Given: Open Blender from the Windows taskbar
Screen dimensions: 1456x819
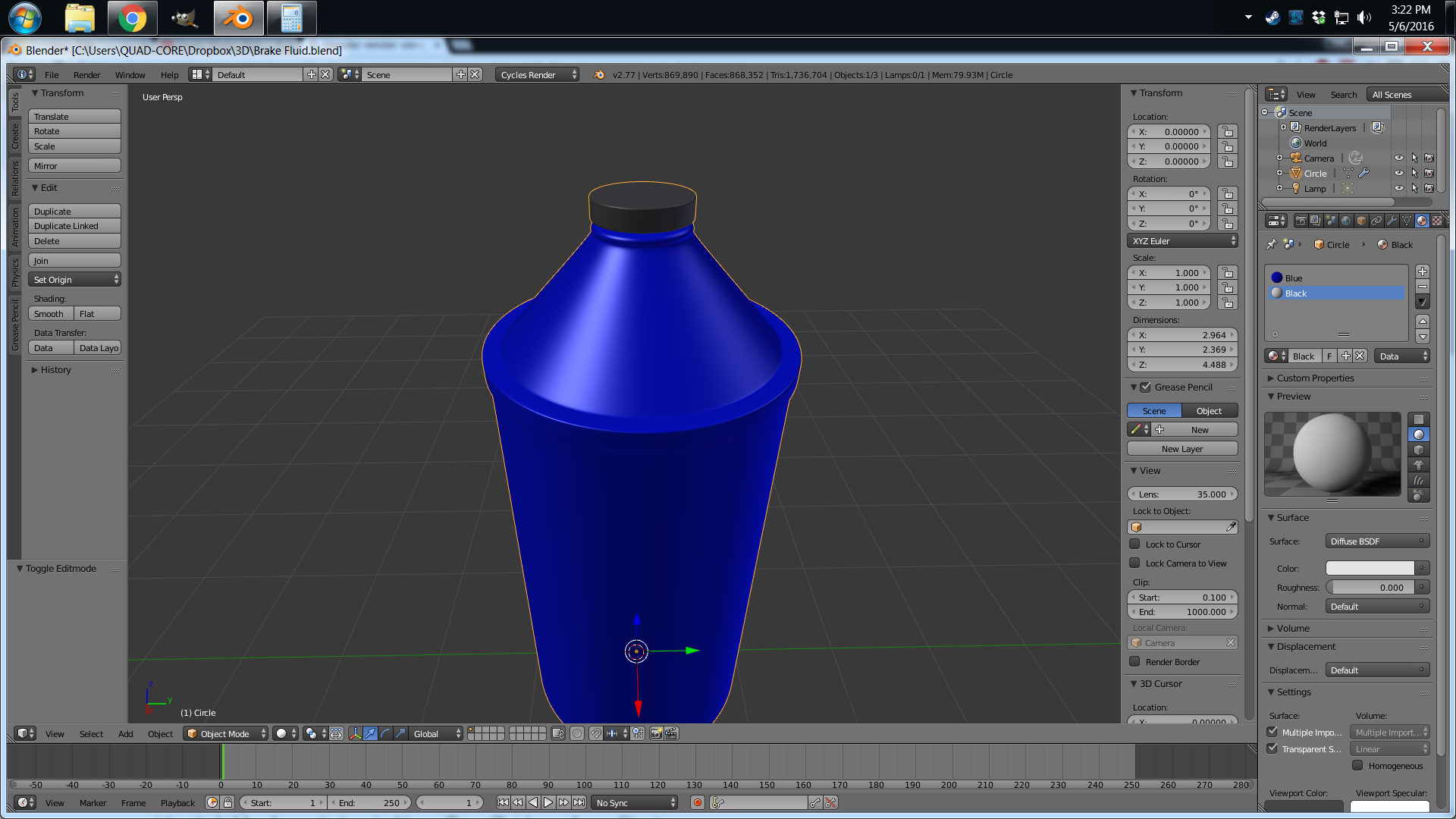Looking at the screenshot, I should [x=238, y=18].
